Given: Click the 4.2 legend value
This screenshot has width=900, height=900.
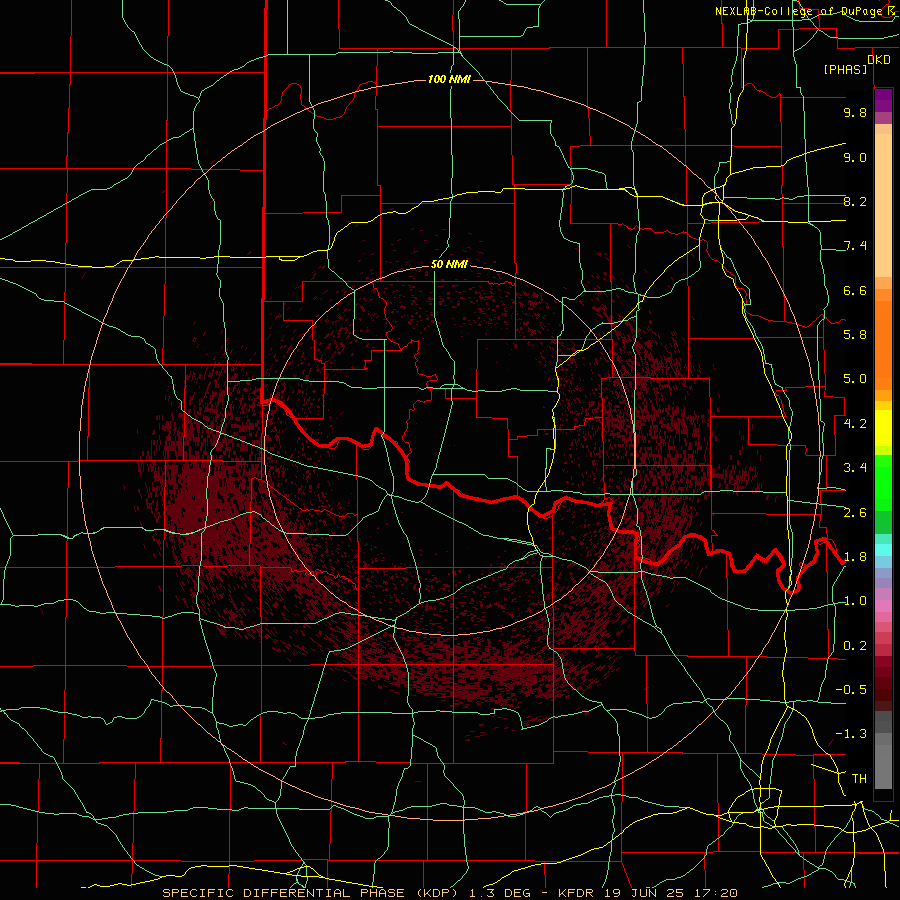Looking at the screenshot, I should click(855, 424).
